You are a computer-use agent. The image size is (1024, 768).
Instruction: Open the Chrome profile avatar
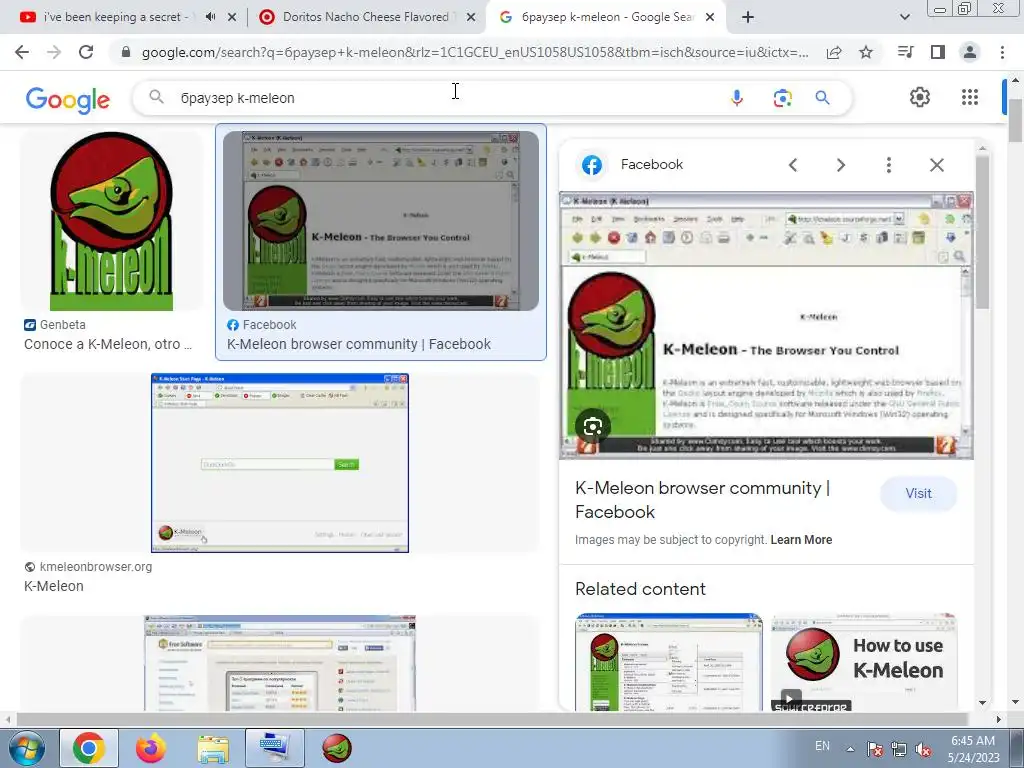click(x=970, y=52)
